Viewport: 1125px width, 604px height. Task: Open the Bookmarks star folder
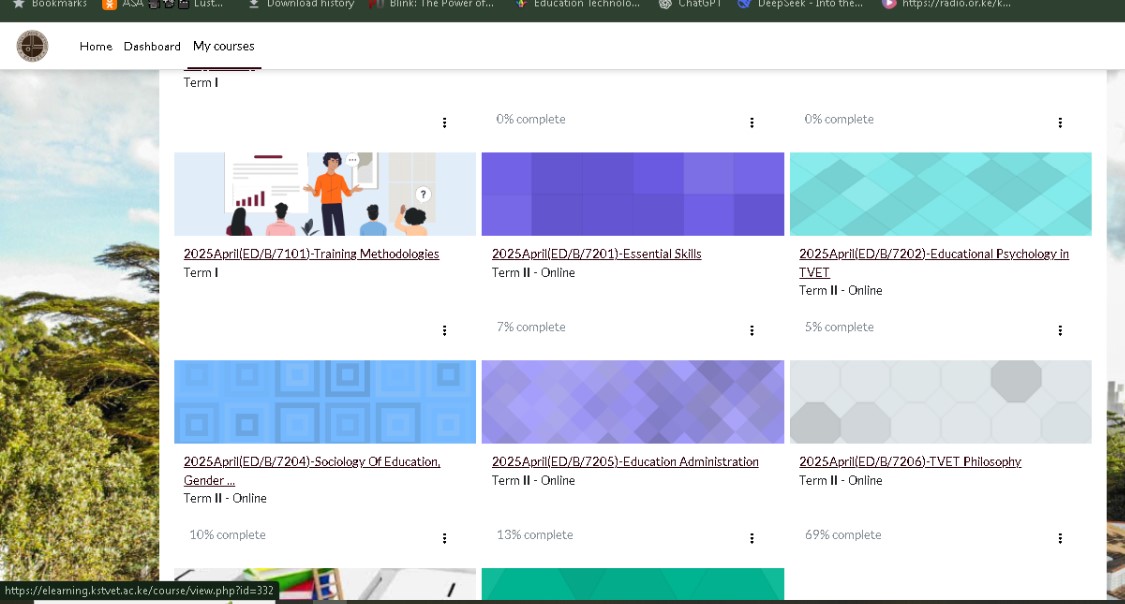(x=50, y=4)
